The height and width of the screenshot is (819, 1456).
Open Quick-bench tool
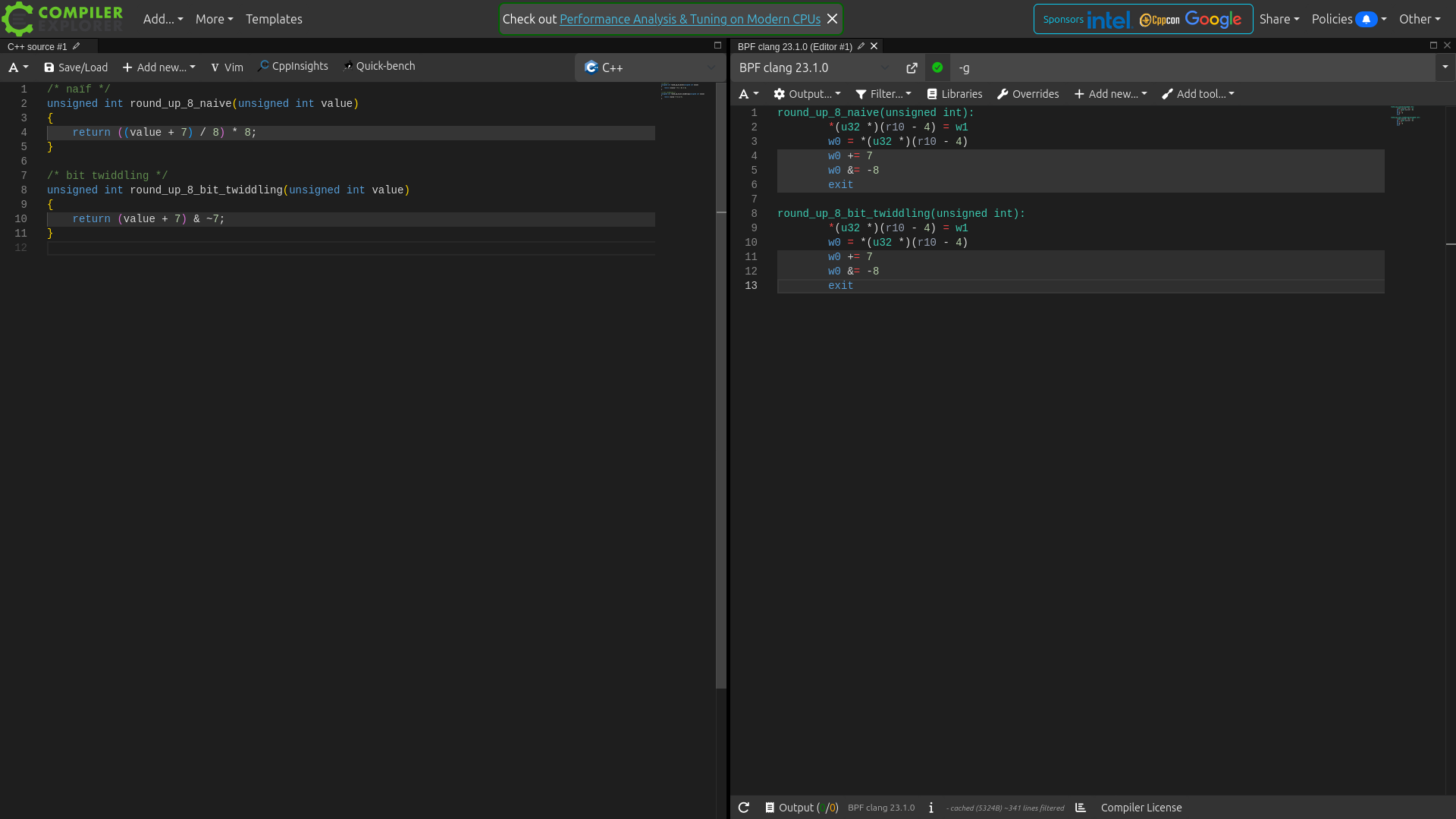tap(378, 66)
